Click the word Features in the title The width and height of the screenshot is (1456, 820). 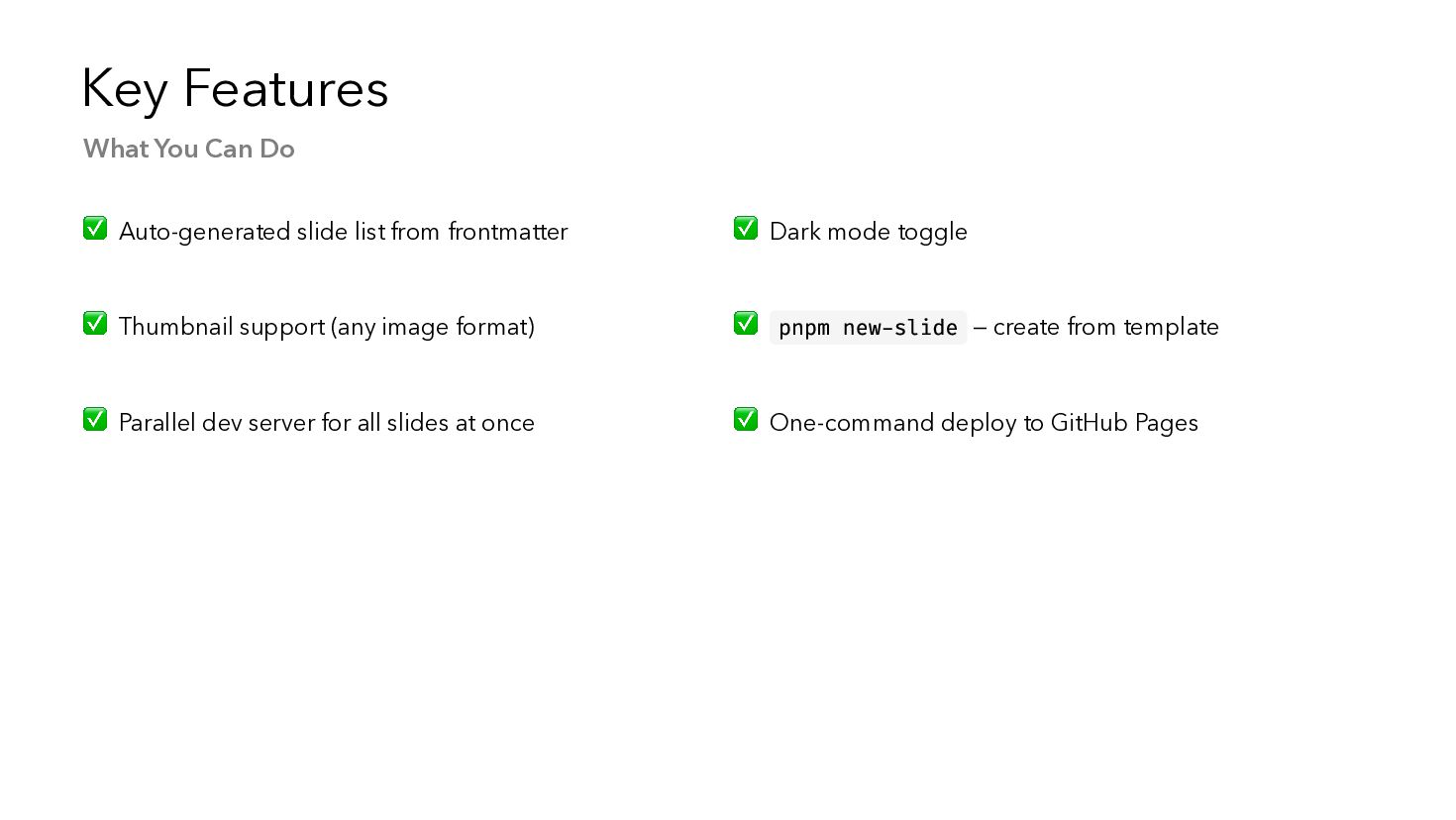click(286, 89)
